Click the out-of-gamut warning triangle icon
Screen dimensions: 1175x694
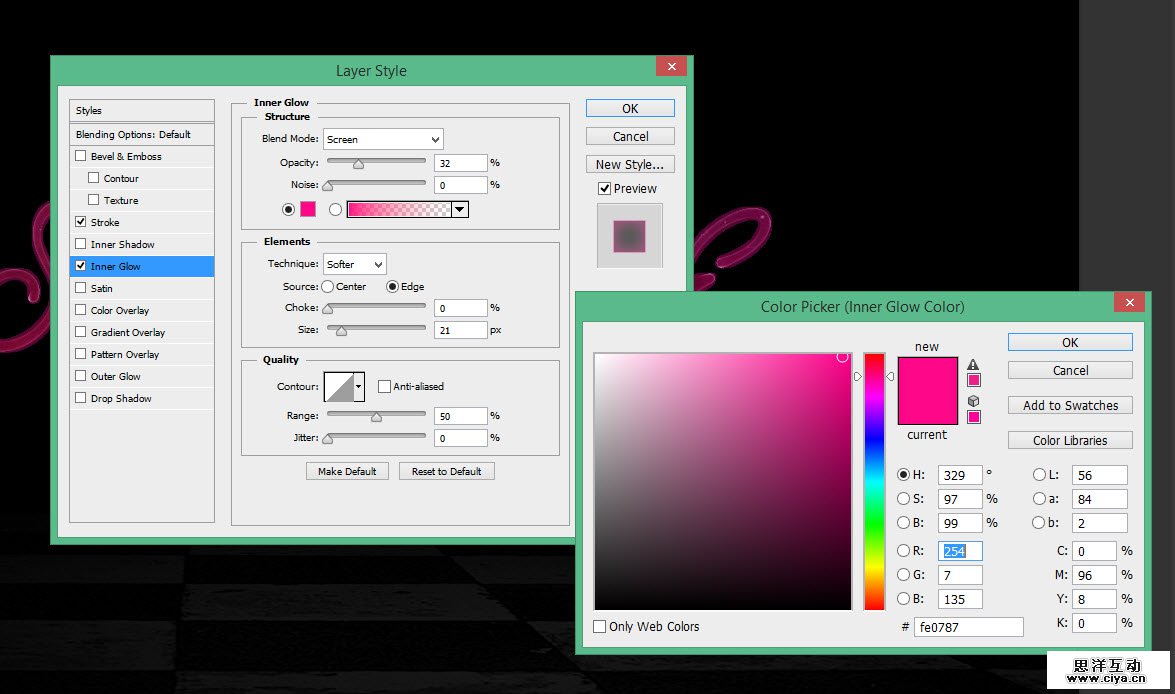[973, 365]
